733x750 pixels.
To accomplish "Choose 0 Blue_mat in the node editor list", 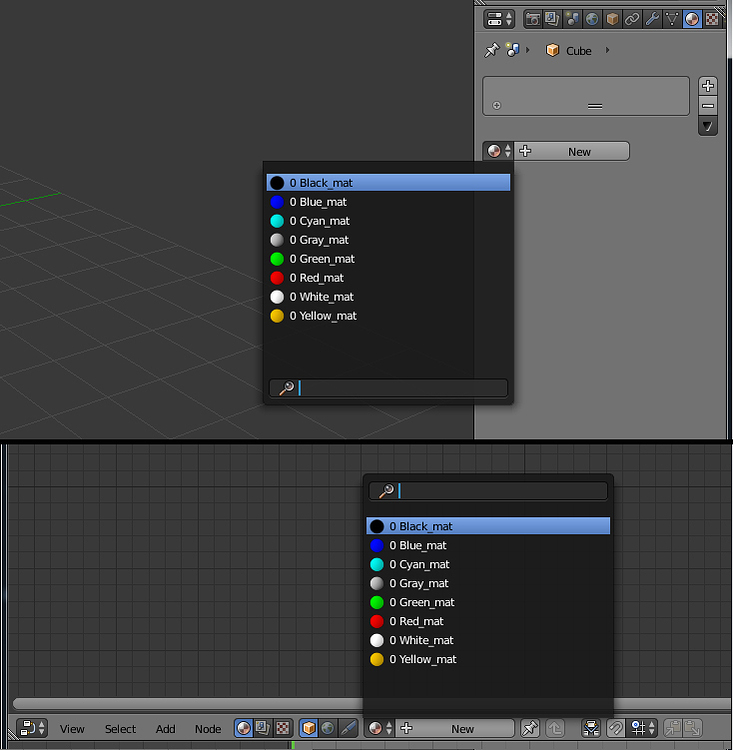I will tap(488, 545).
